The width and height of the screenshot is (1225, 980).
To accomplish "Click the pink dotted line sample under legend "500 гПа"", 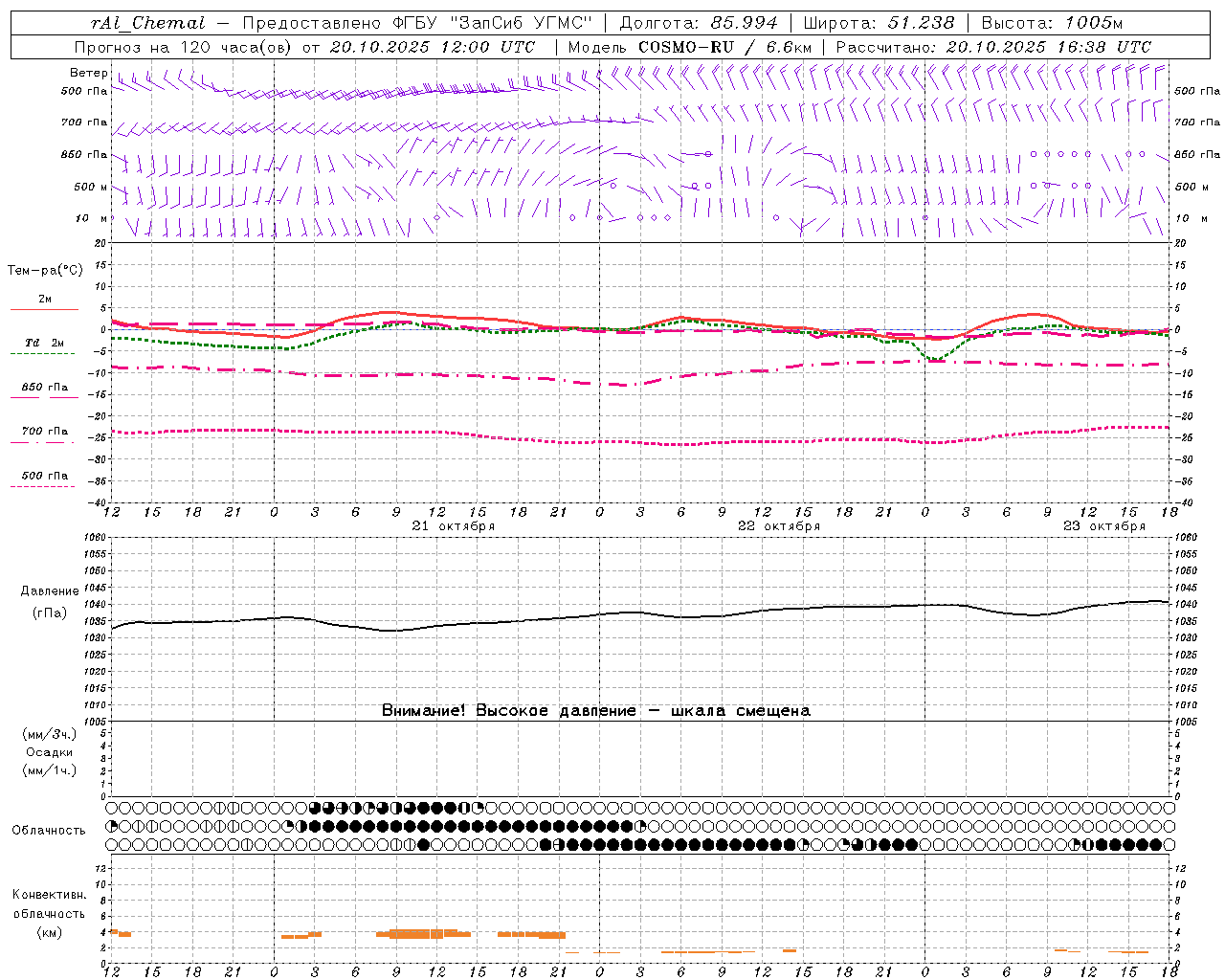I will coord(42,487).
